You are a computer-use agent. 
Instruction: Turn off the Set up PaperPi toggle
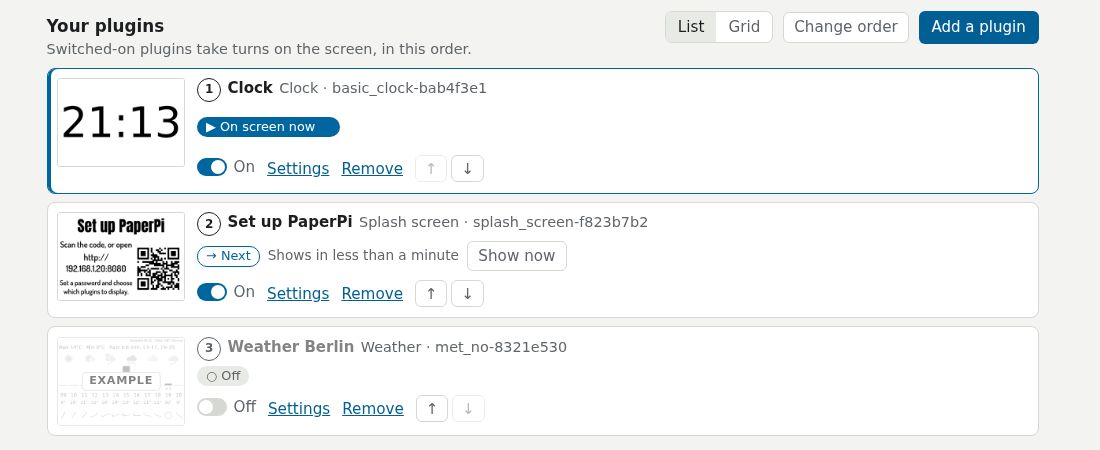coord(212,292)
